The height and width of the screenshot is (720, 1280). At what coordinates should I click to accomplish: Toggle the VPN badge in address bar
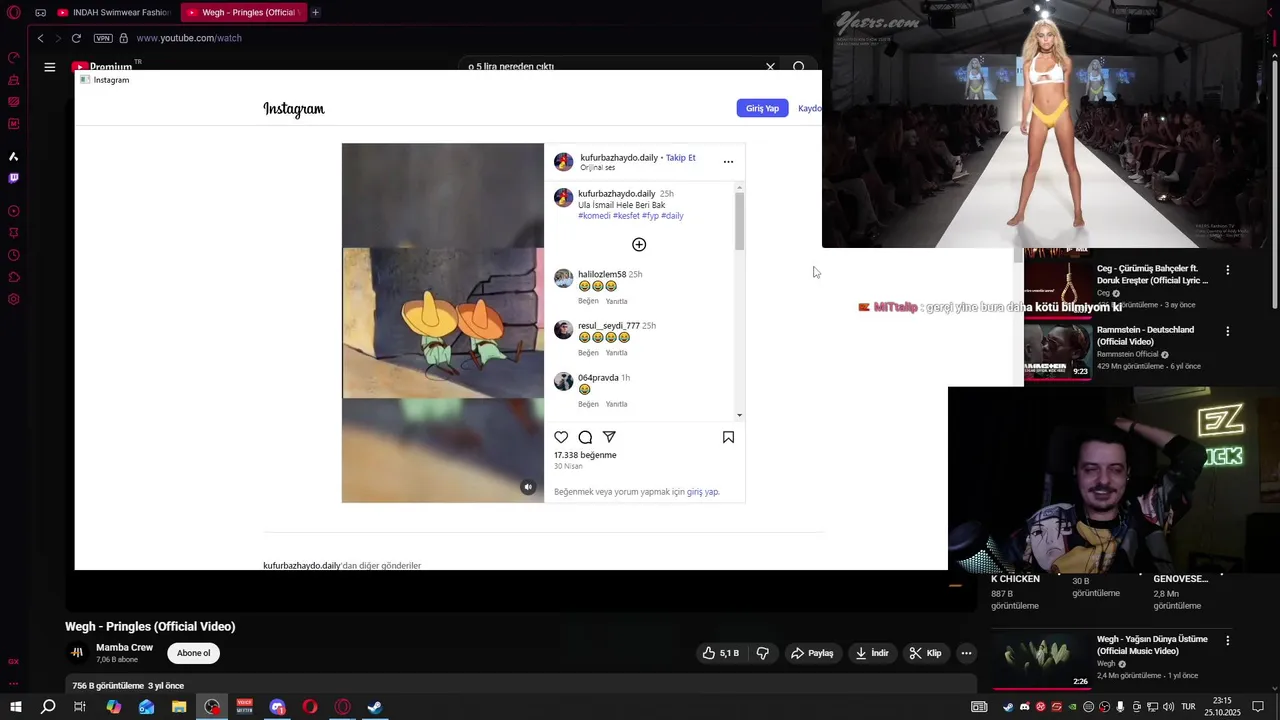coord(103,38)
